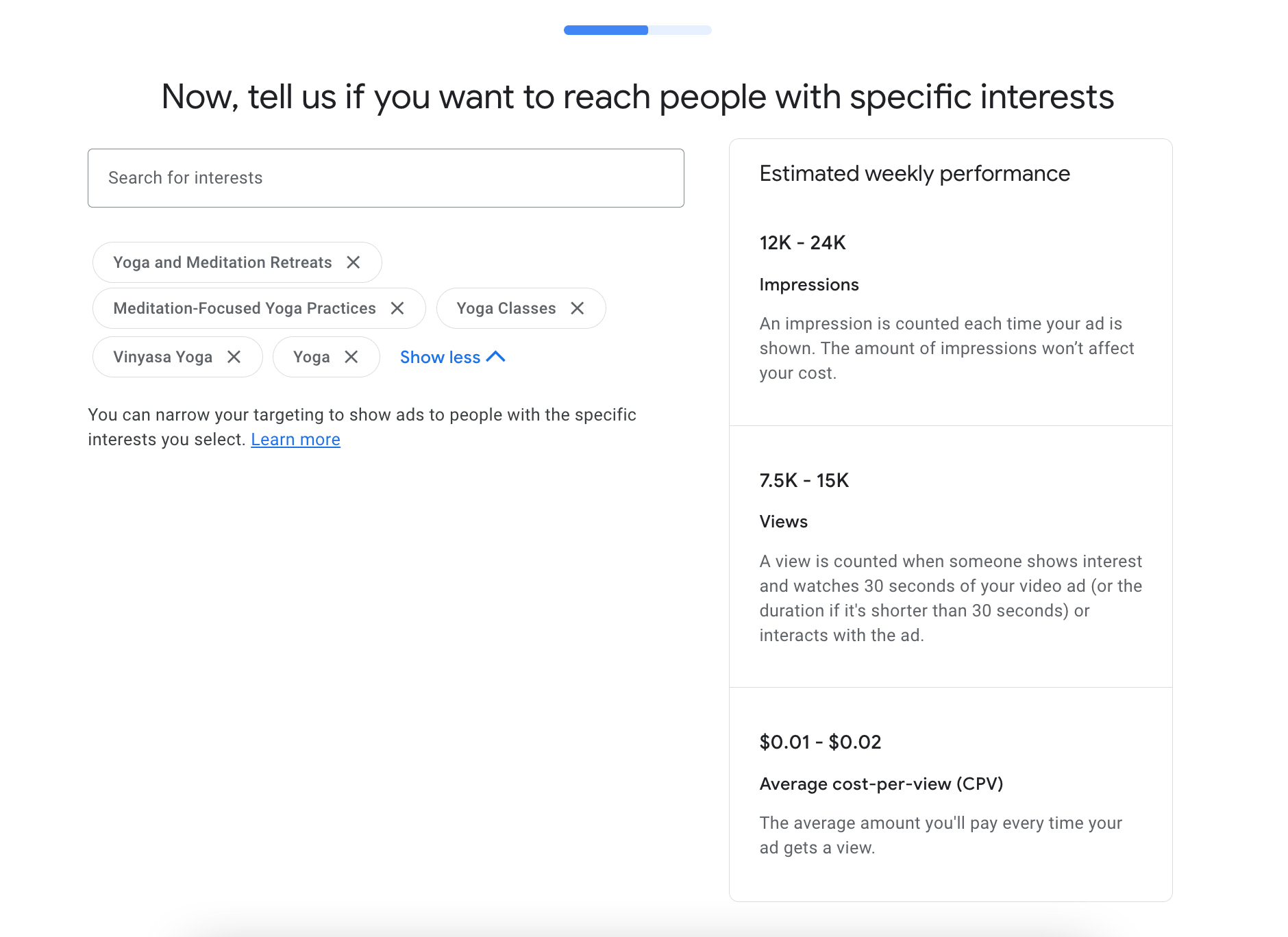The height and width of the screenshot is (937, 1288).
Task: Remove the plain Yoga interest chip via its X
Action: point(351,357)
